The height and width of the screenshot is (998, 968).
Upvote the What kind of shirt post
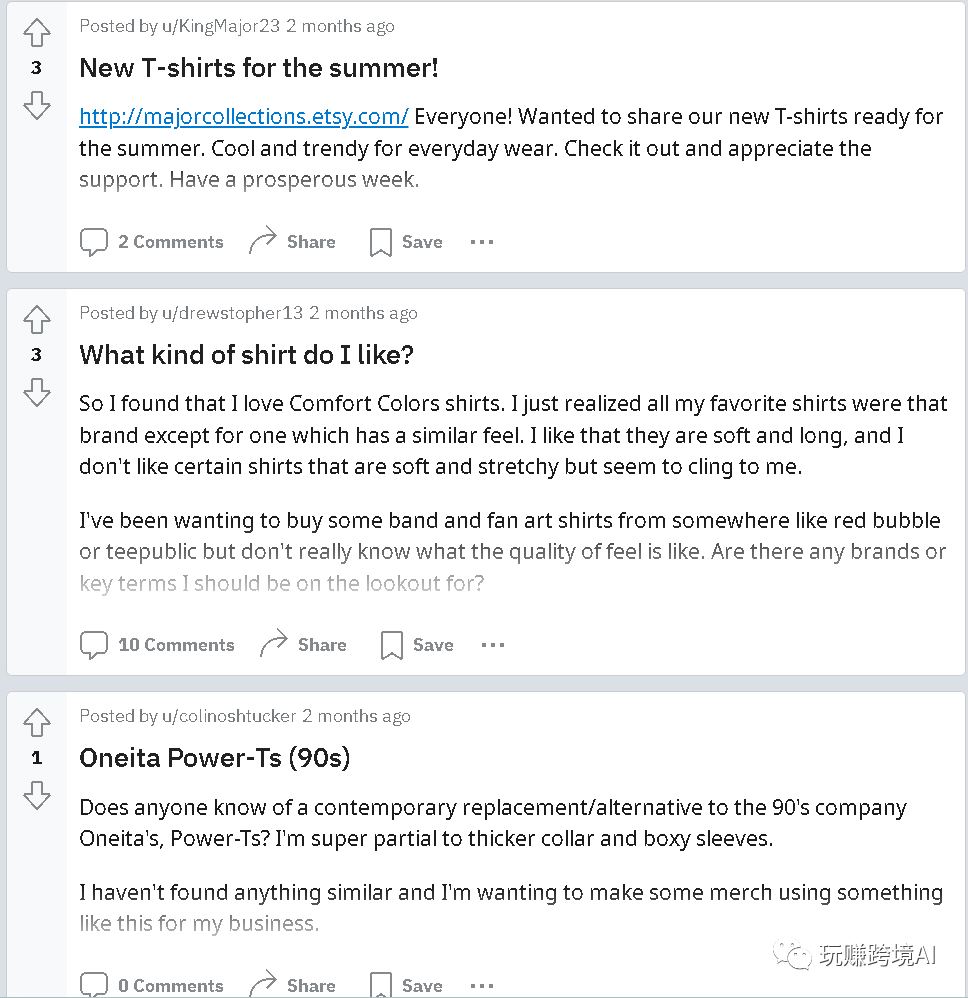tap(37, 320)
